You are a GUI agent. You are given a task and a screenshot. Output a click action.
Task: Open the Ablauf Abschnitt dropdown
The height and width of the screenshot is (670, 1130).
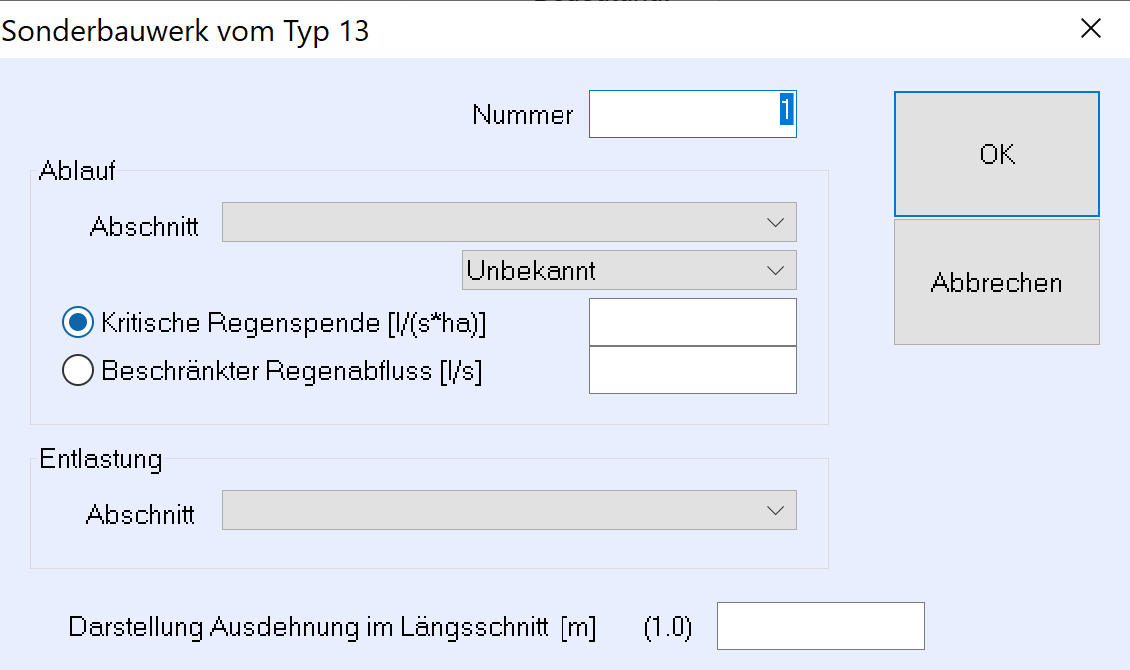(x=509, y=222)
